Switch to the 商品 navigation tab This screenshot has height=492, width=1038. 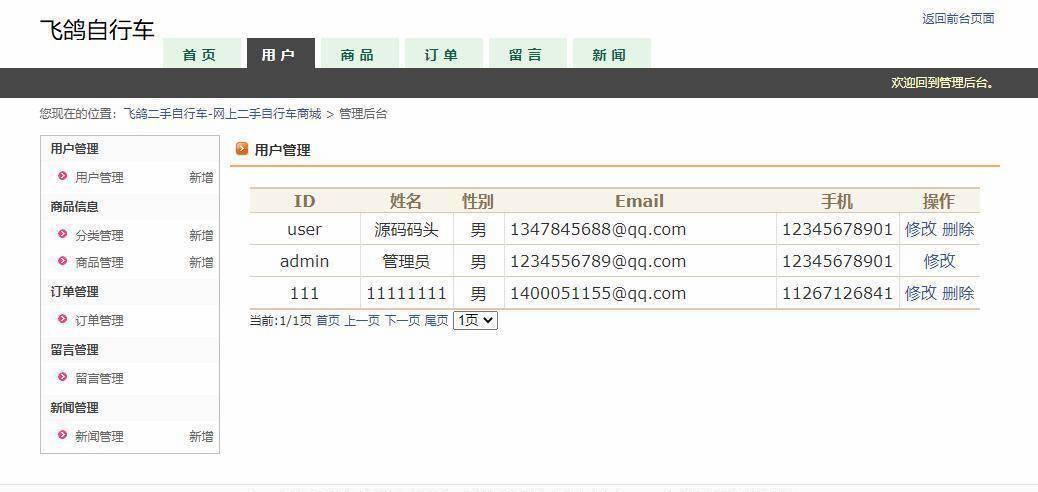357,55
